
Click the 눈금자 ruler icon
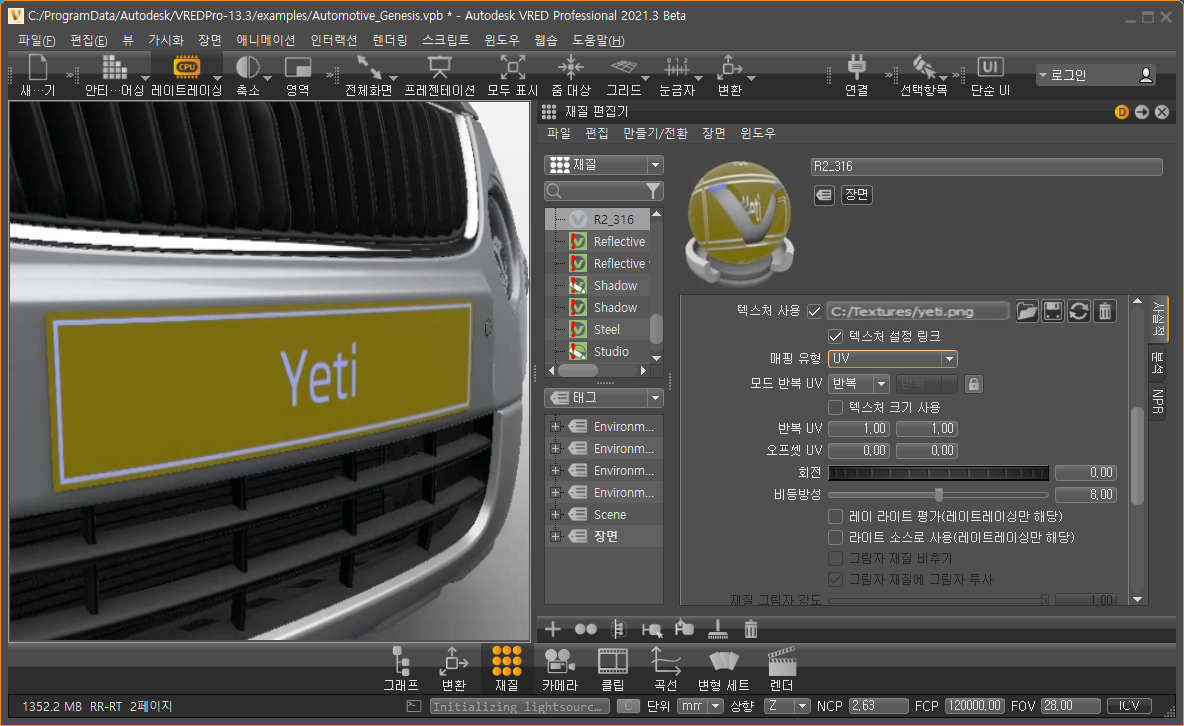click(x=677, y=67)
